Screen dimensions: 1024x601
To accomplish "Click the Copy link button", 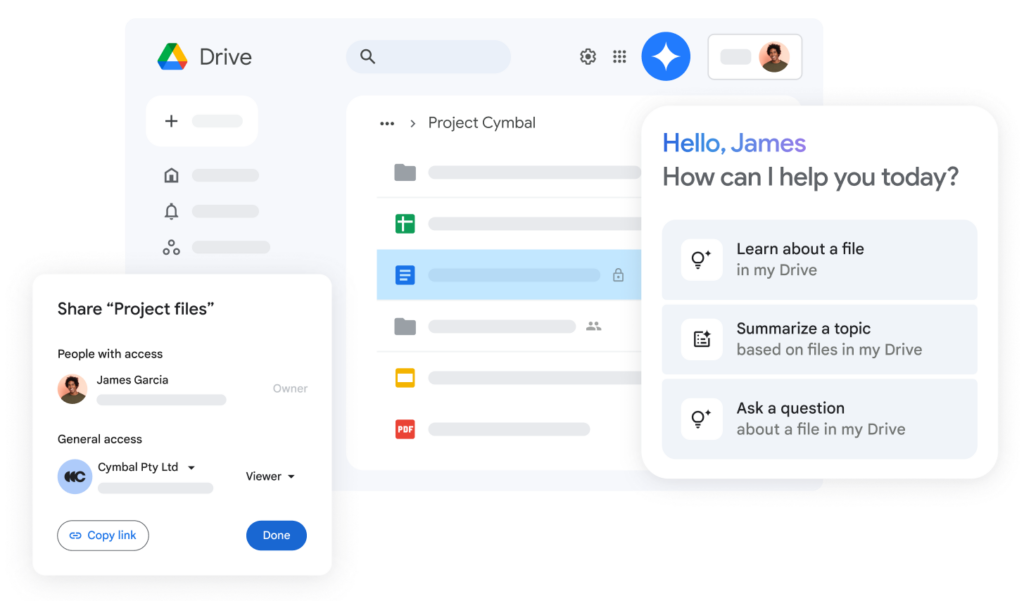I will [x=103, y=536].
